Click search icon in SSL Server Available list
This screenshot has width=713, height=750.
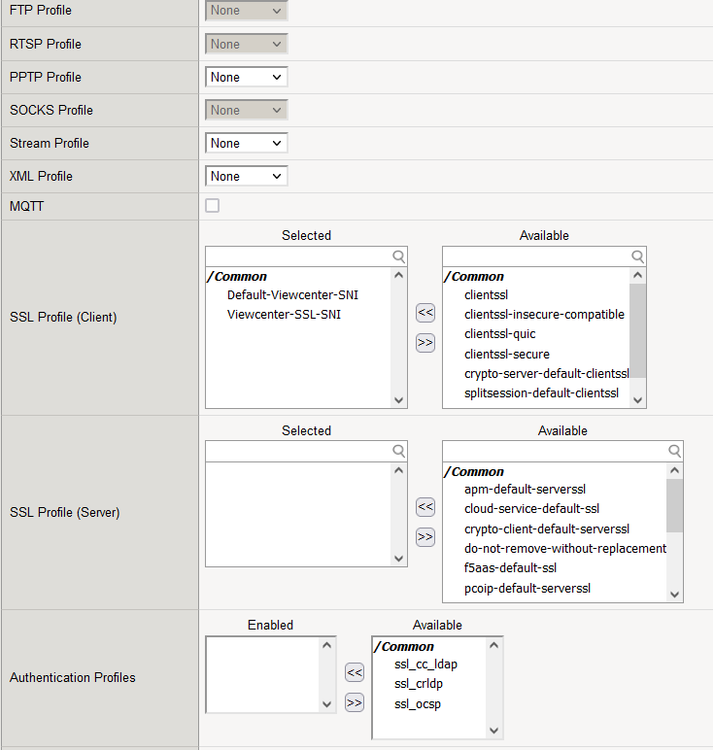[674, 451]
